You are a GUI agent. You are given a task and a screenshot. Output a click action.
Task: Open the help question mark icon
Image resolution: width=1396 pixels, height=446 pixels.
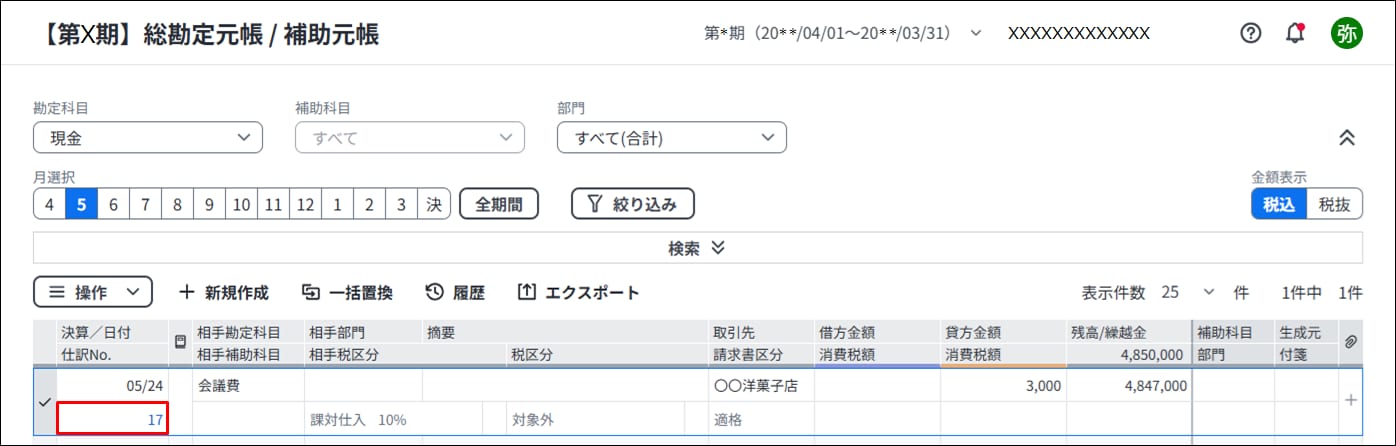click(1250, 33)
